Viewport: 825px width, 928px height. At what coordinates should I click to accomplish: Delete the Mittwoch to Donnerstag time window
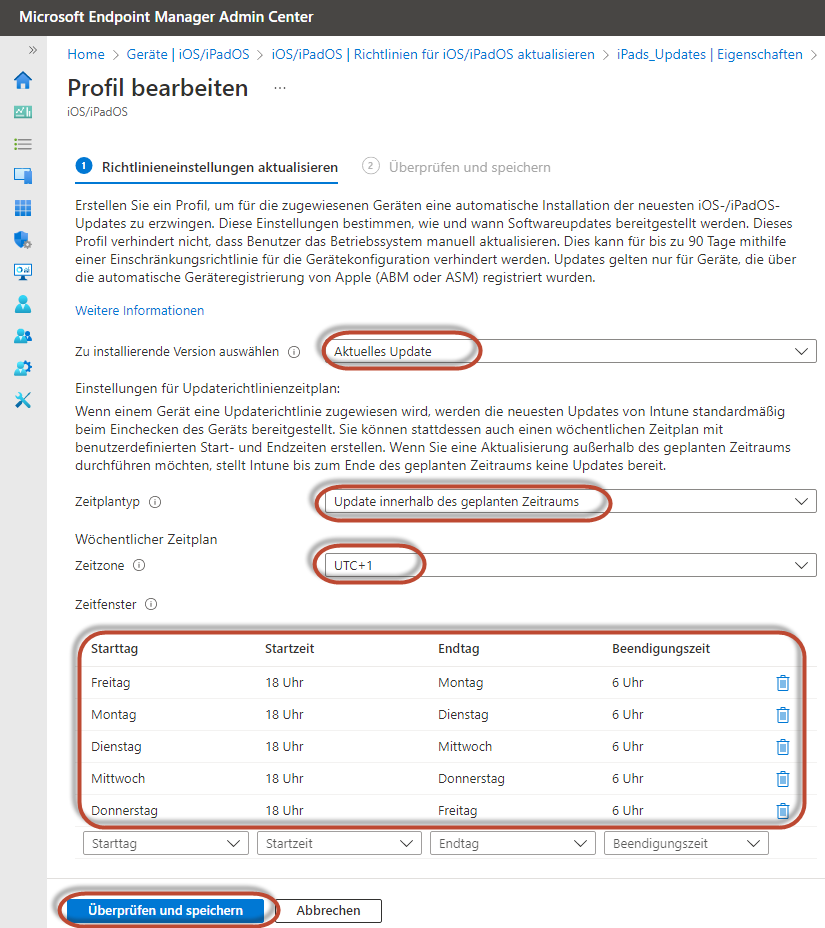tap(782, 779)
